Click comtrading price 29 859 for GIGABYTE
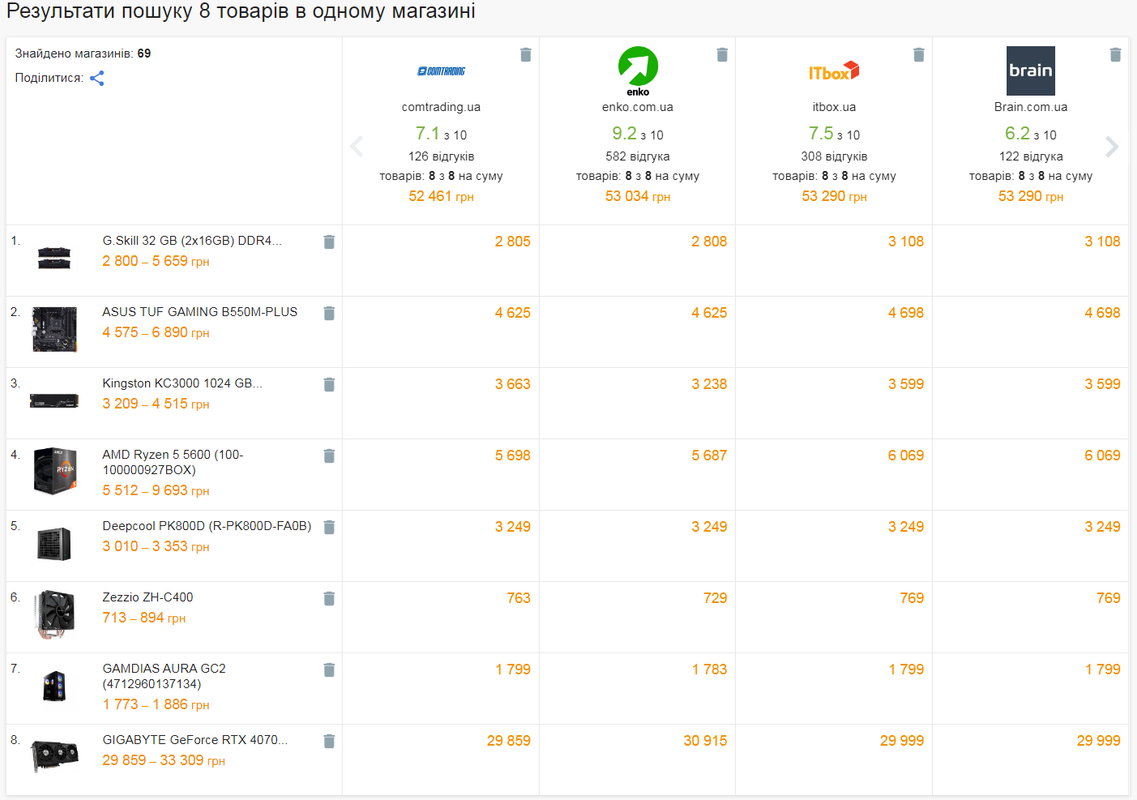This screenshot has height=800, width=1137. (x=508, y=741)
